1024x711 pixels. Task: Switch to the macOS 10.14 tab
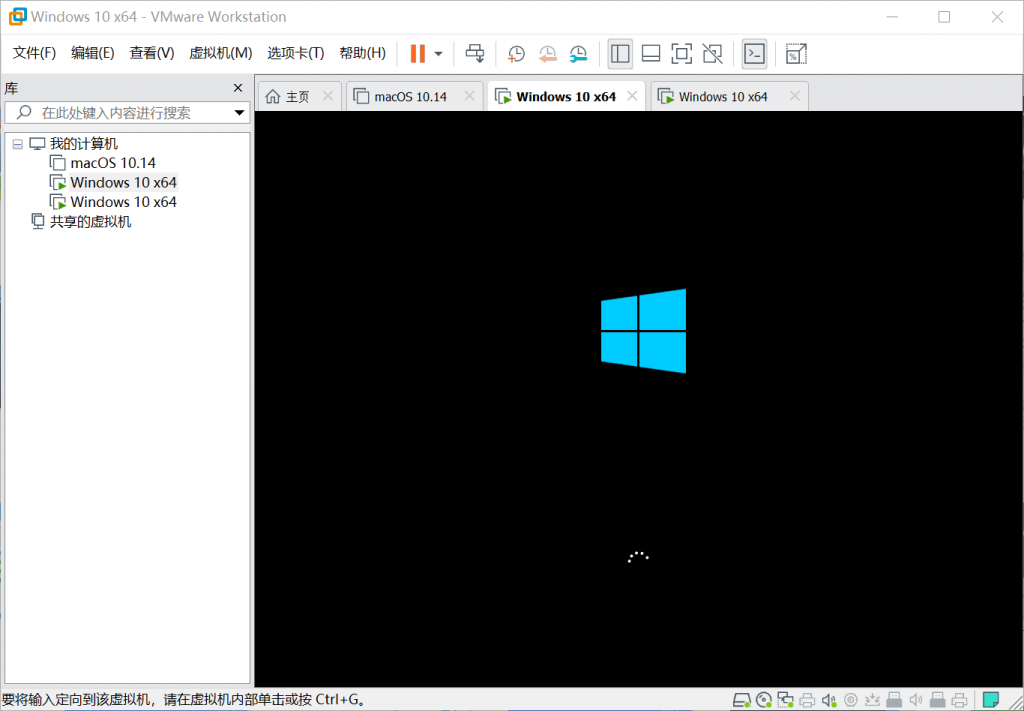409,97
